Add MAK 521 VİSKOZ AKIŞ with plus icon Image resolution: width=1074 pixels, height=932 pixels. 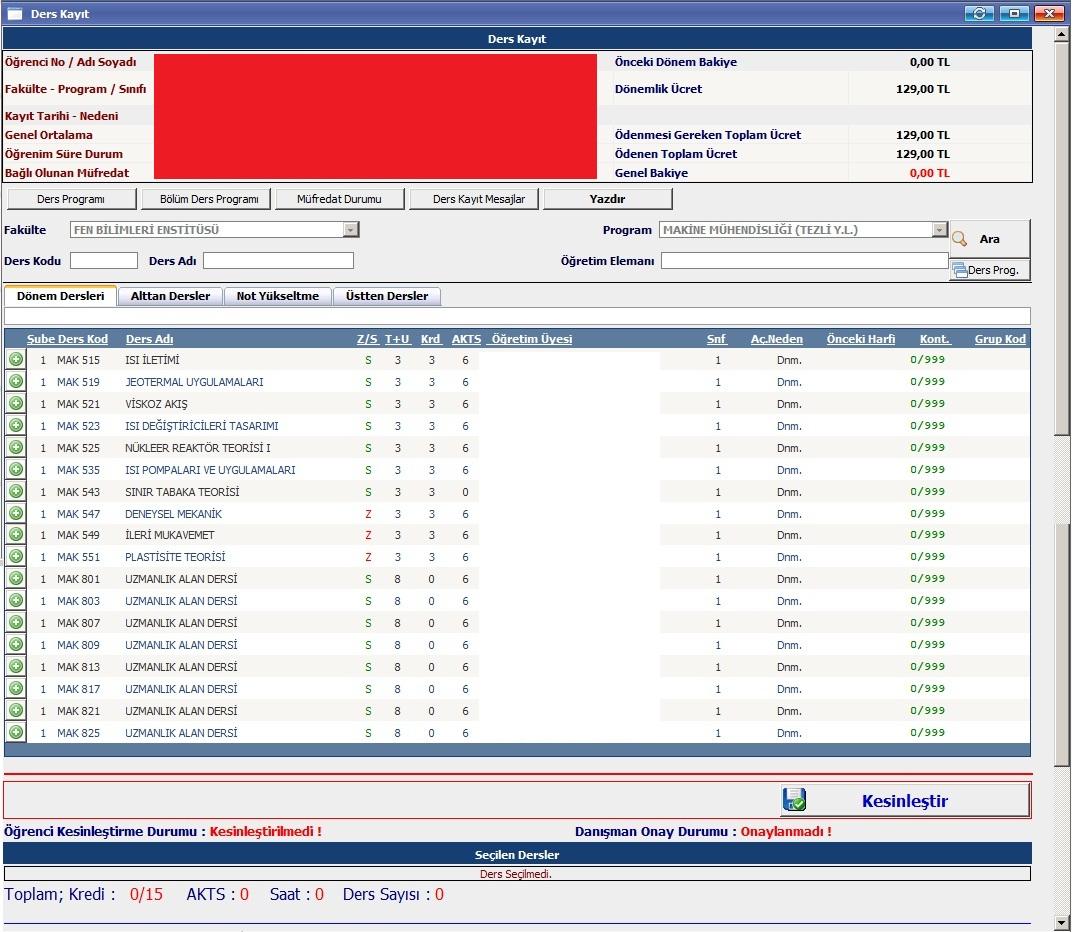pyautogui.click(x=15, y=403)
